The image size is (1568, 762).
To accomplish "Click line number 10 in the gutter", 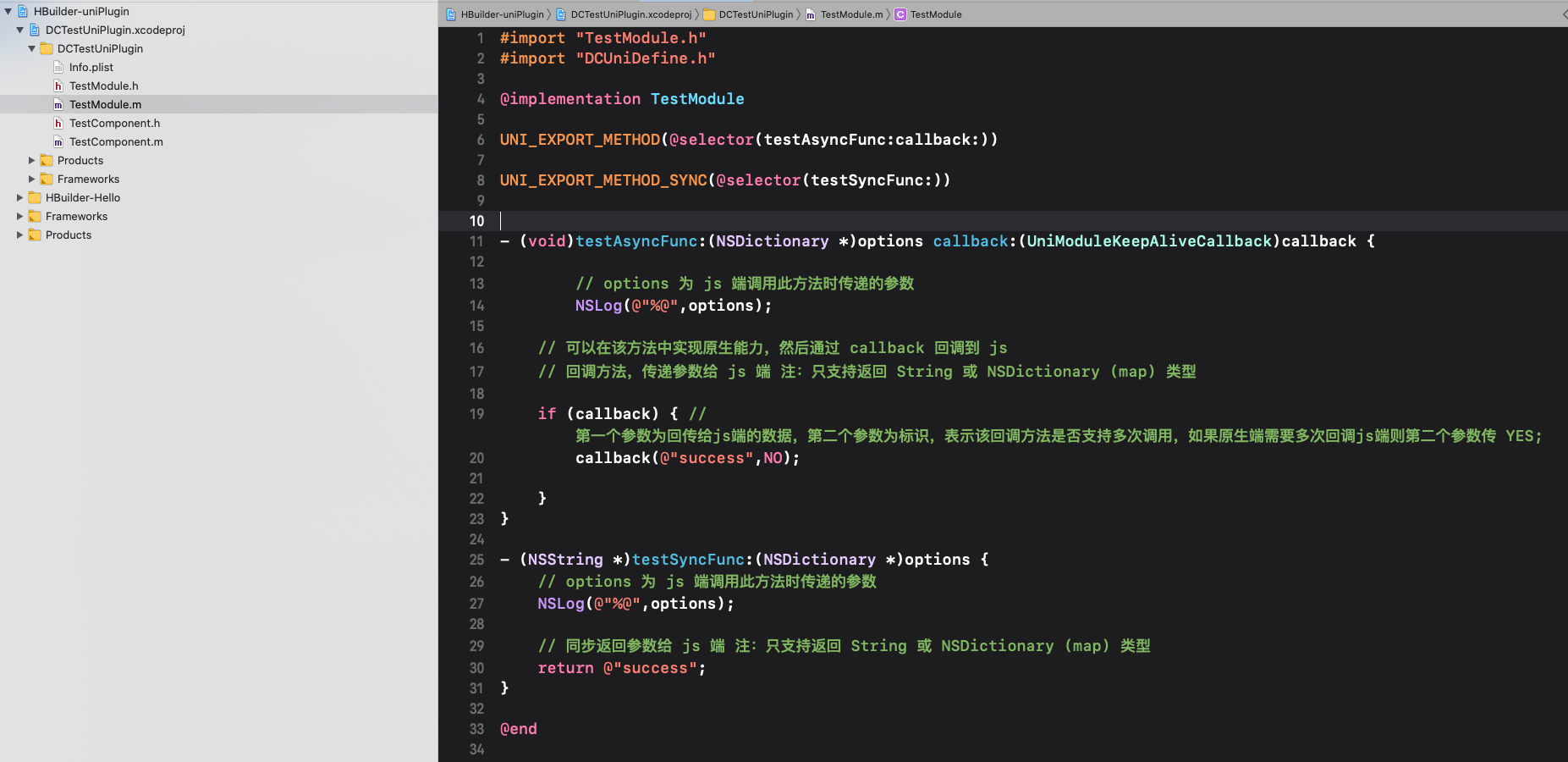I will (476, 221).
